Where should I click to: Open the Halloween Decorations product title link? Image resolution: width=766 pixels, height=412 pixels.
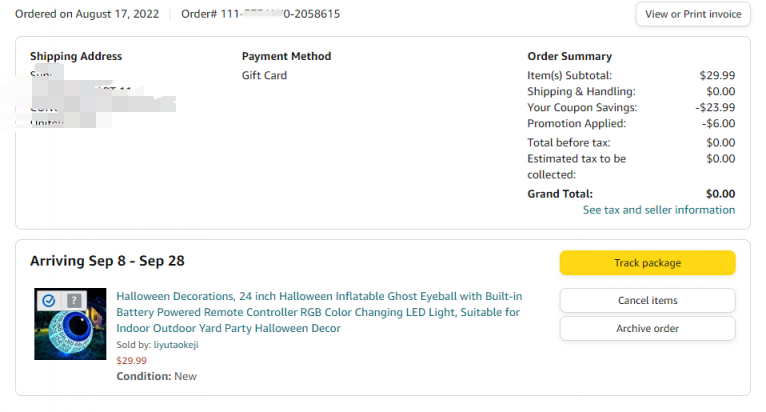(x=318, y=312)
